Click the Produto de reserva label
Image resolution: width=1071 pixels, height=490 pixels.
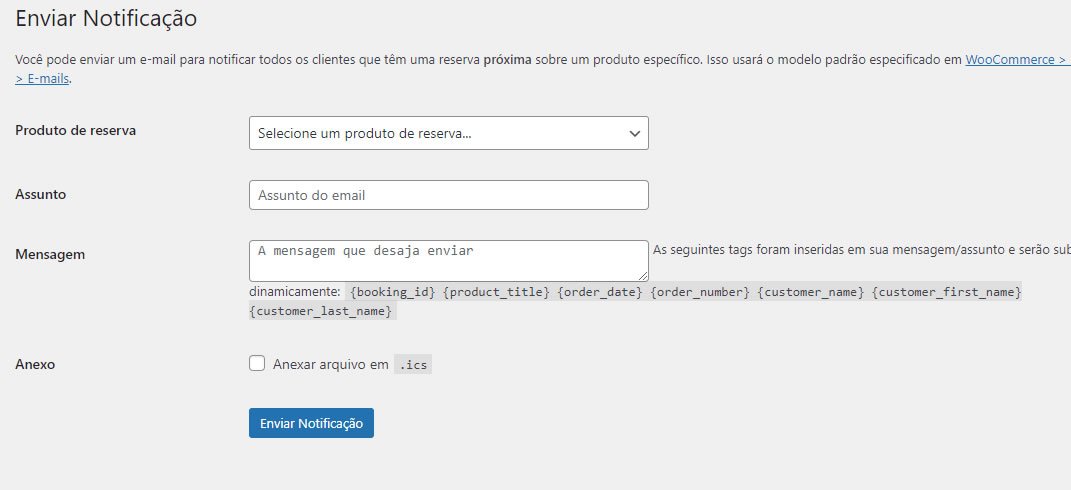click(76, 130)
